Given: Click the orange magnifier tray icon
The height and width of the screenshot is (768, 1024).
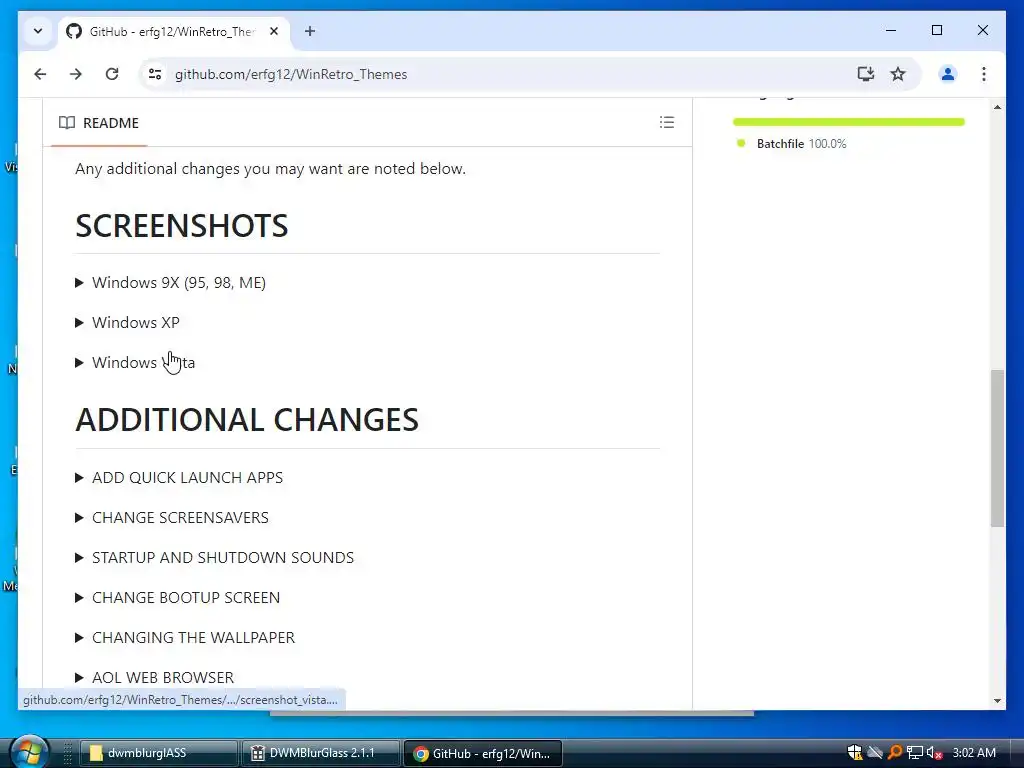Looking at the screenshot, I should click(x=895, y=753).
